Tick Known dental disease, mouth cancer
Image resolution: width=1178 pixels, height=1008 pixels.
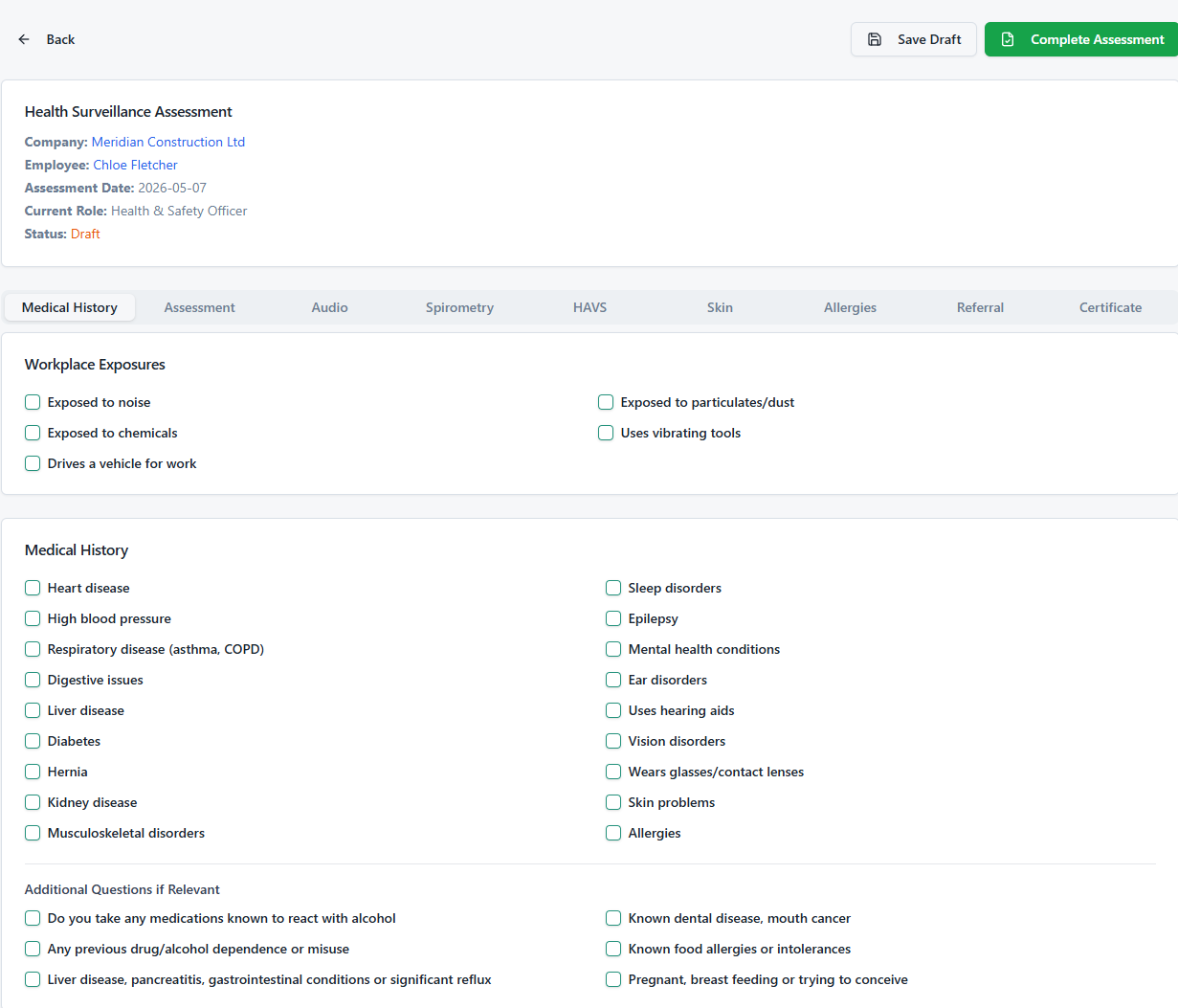pyautogui.click(x=613, y=918)
